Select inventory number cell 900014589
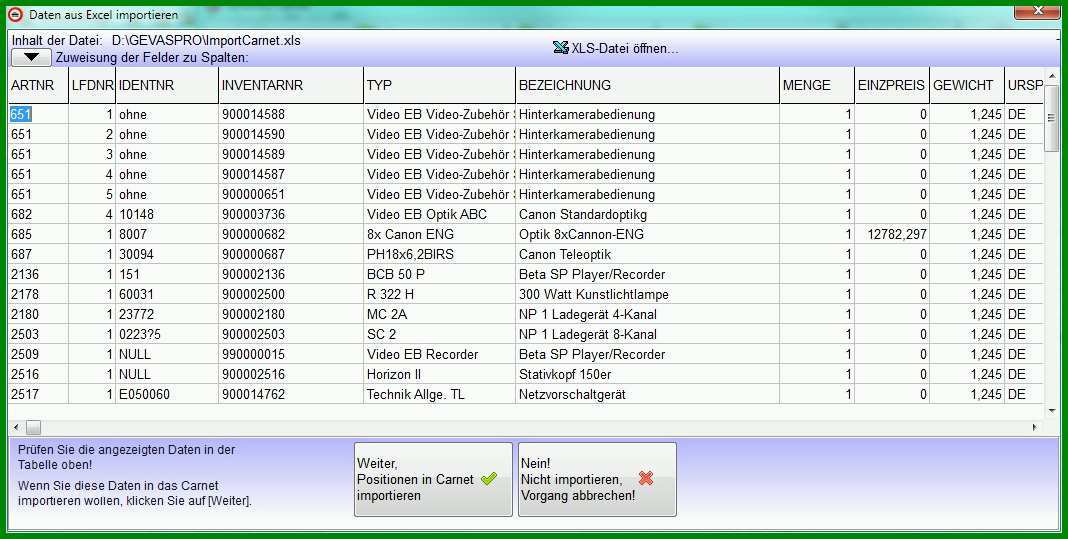The height and width of the screenshot is (539, 1068). point(292,154)
